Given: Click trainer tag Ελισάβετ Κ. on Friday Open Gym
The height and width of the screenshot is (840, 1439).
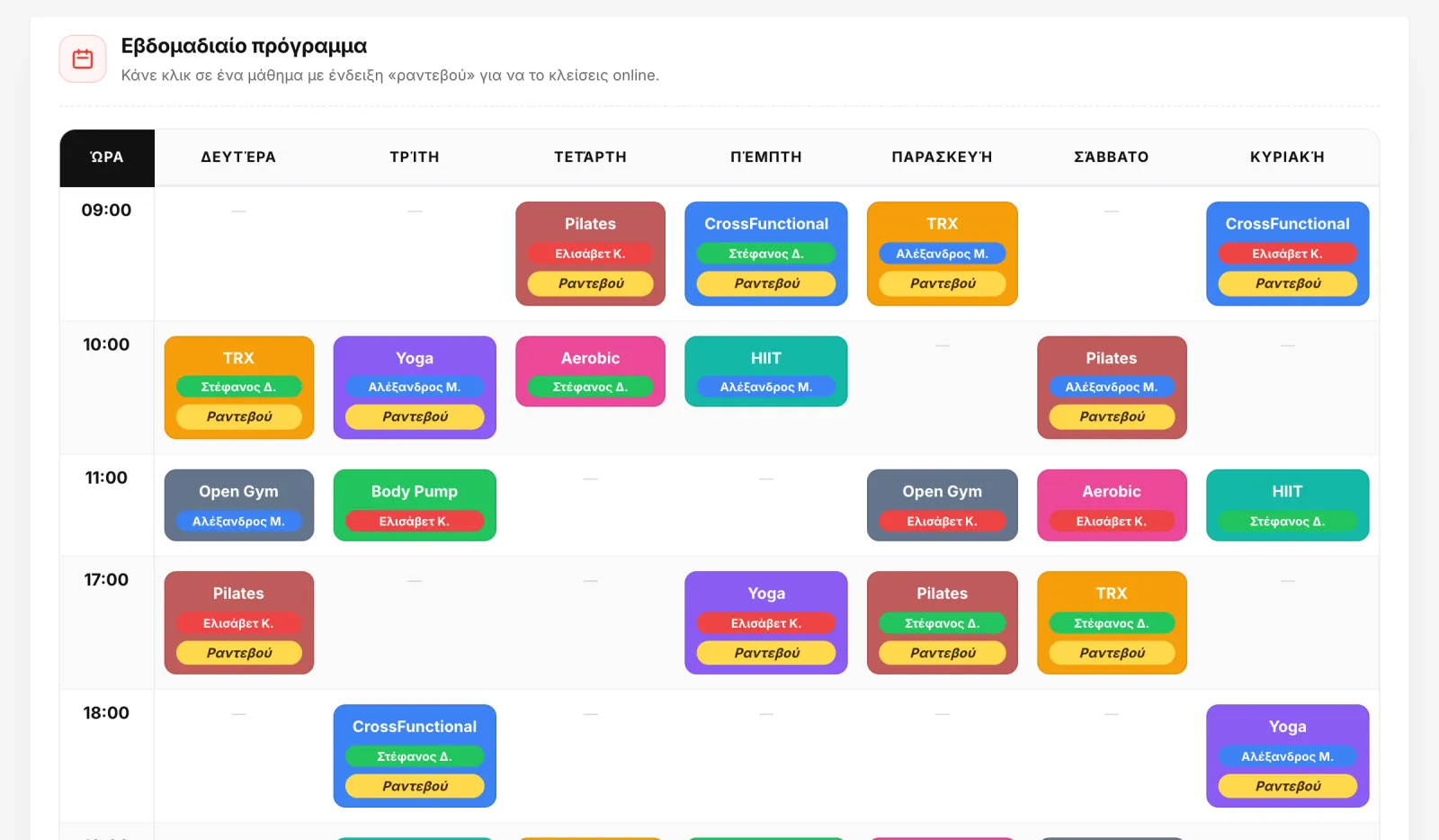Looking at the screenshot, I should point(943,522).
